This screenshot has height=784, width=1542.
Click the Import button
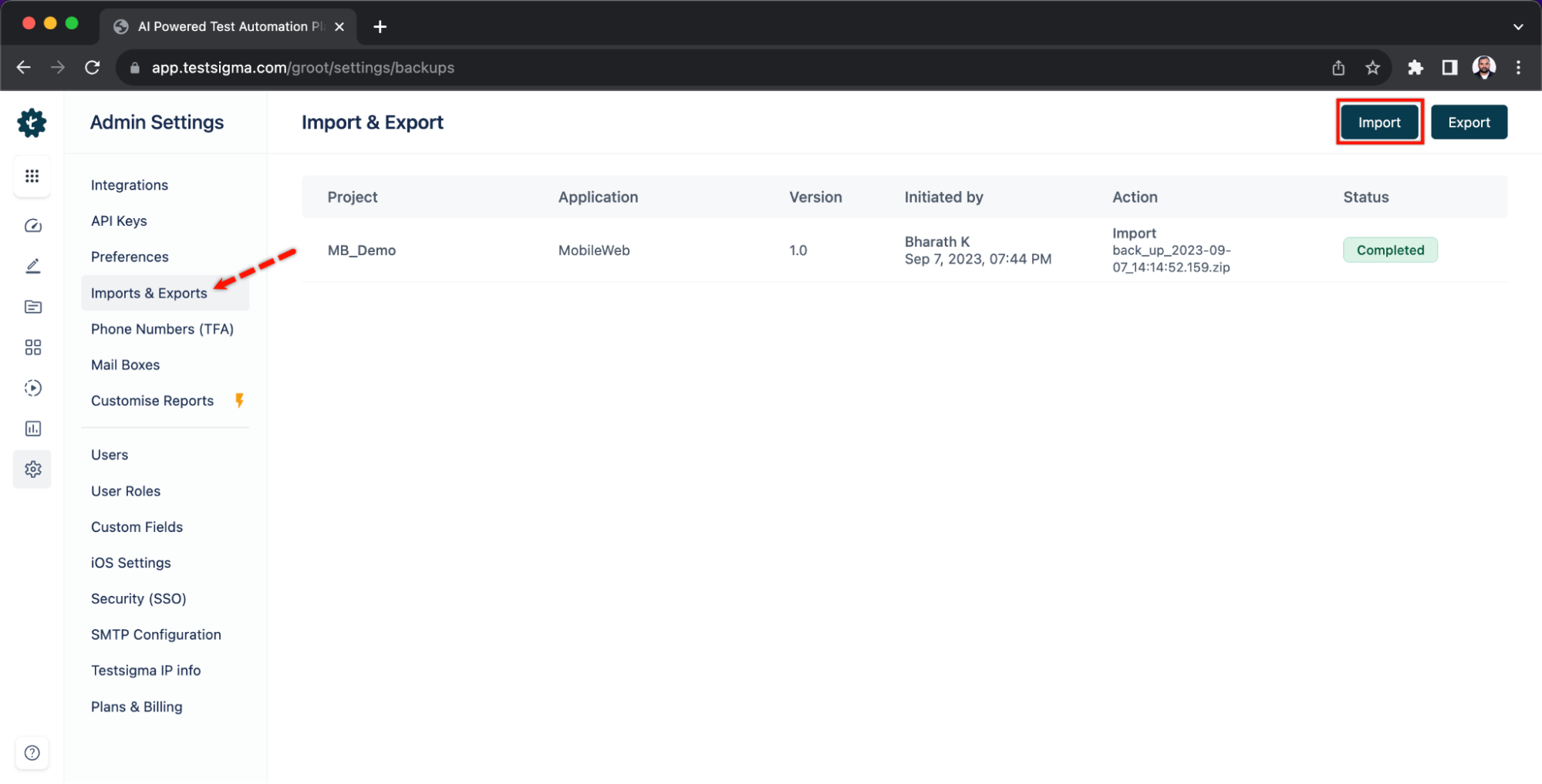coord(1379,123)
